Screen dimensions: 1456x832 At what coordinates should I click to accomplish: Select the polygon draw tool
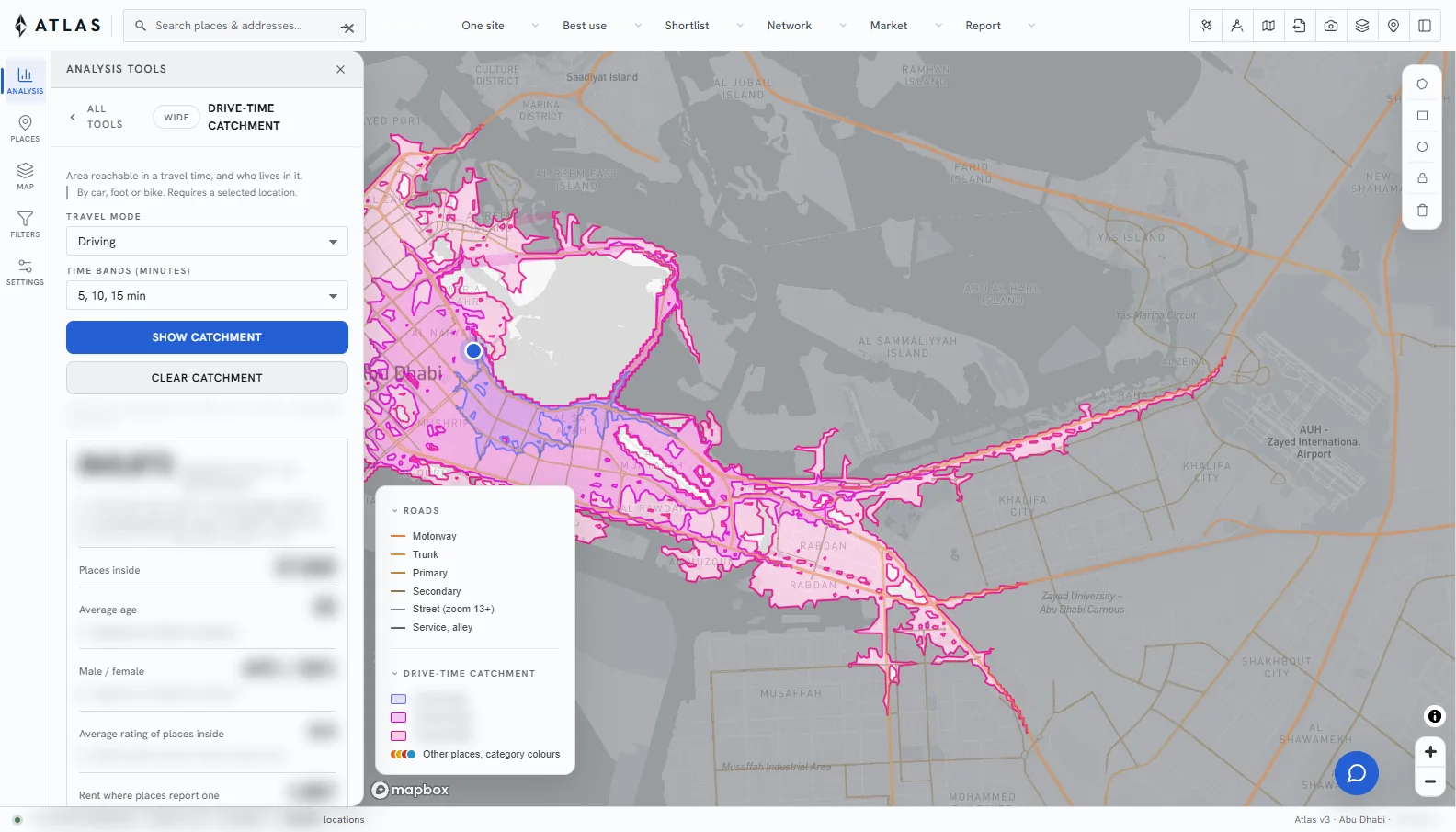pos(1422,85)
